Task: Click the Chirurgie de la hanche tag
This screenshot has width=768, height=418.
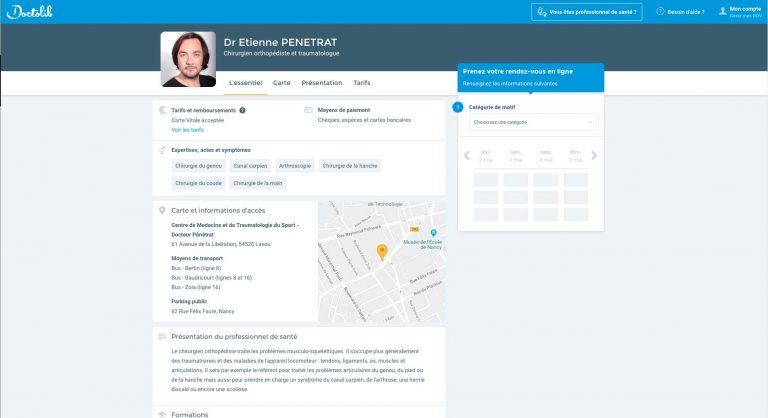Action: 350,166
